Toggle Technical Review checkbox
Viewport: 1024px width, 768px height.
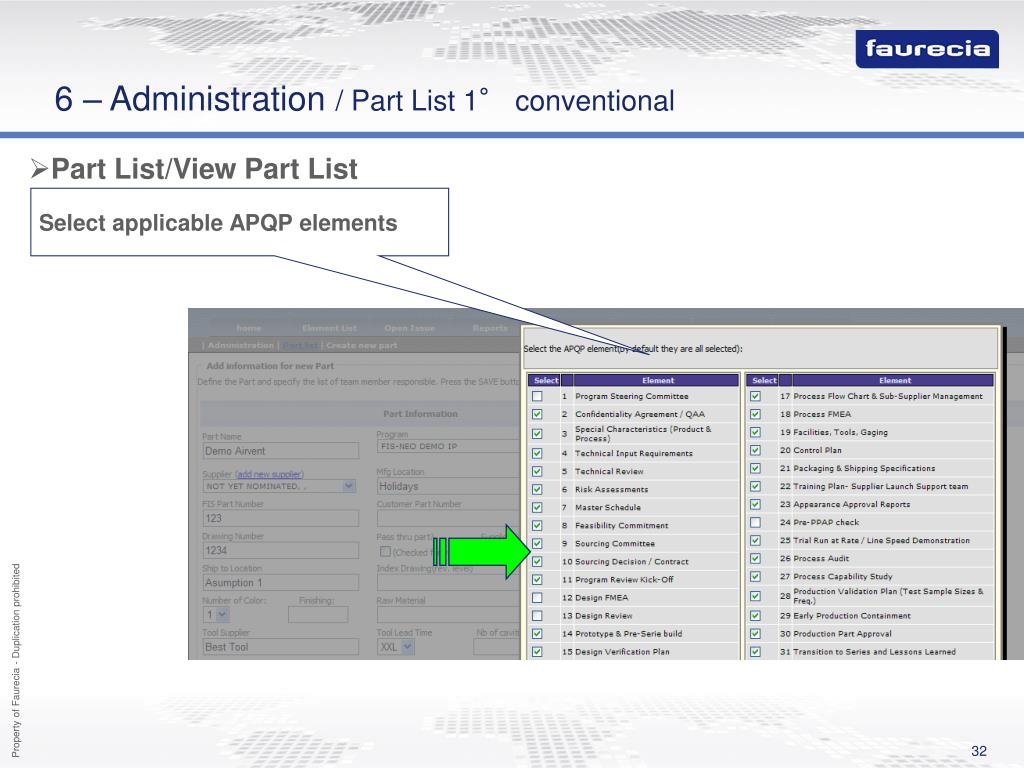click(x=537, y=472)
